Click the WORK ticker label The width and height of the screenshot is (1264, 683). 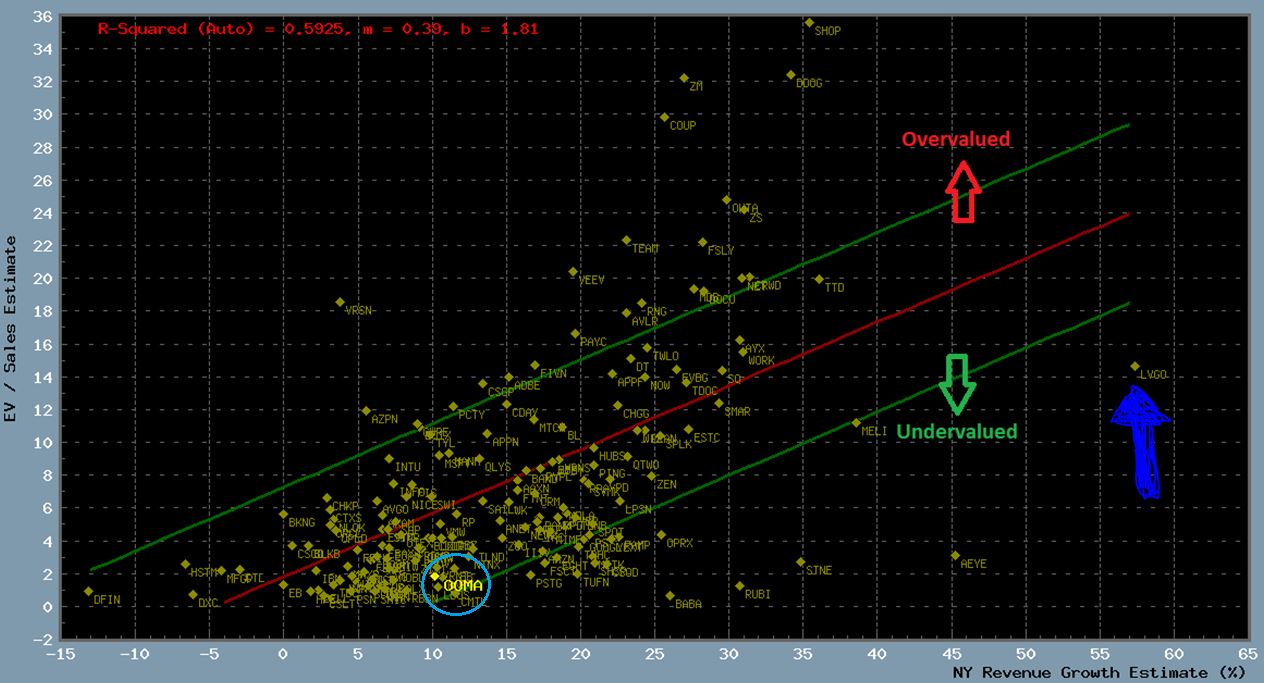coord(761,361)
